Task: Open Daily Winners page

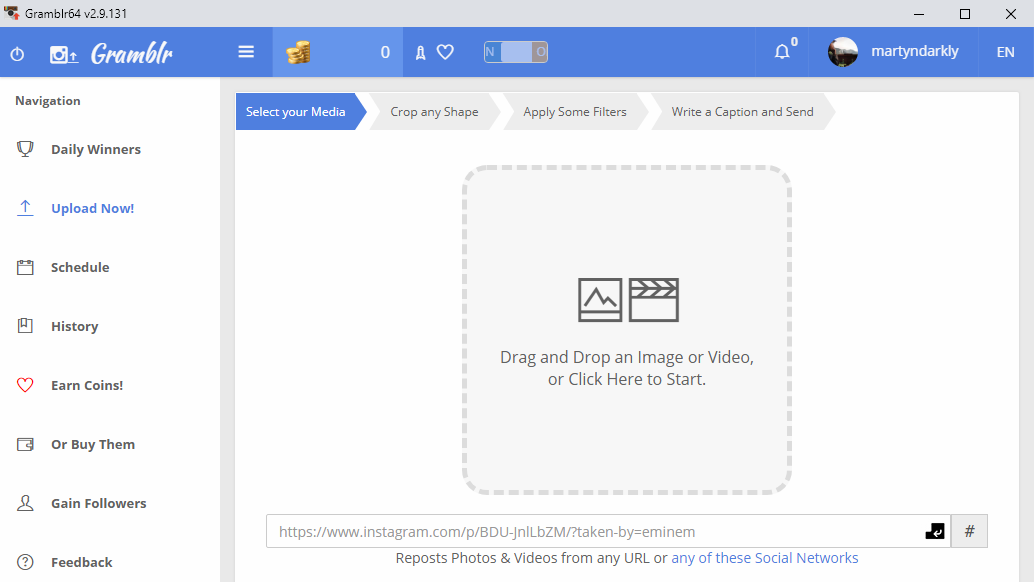Action: click(96, 150)
